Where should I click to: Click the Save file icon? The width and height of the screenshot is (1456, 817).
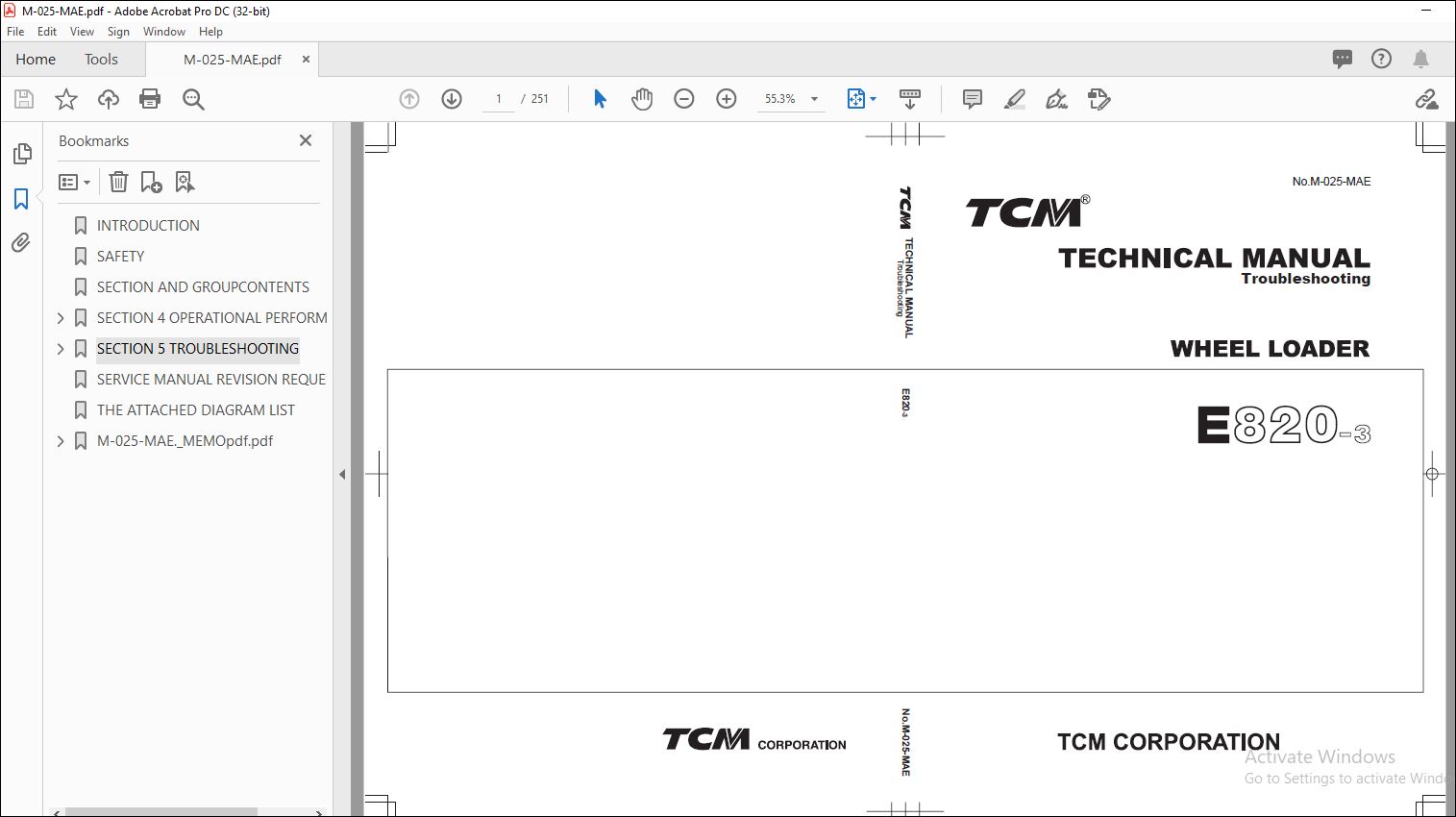pyautogui.click(x=24, y=99)
